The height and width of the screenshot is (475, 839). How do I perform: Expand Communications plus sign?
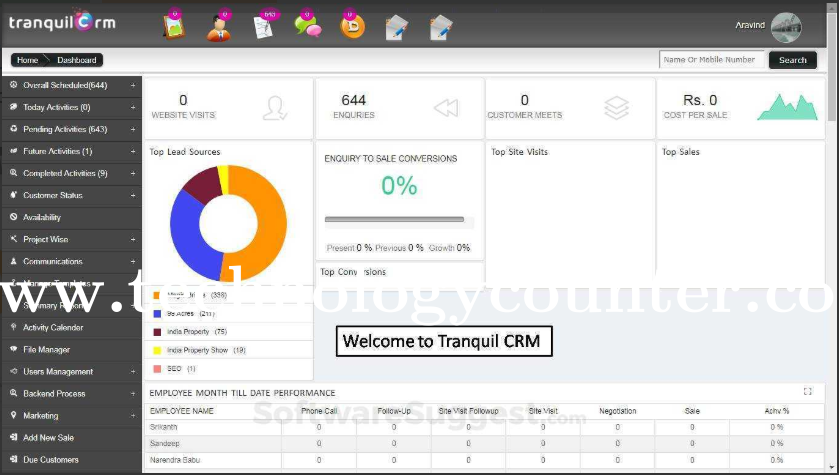(133, 261)
